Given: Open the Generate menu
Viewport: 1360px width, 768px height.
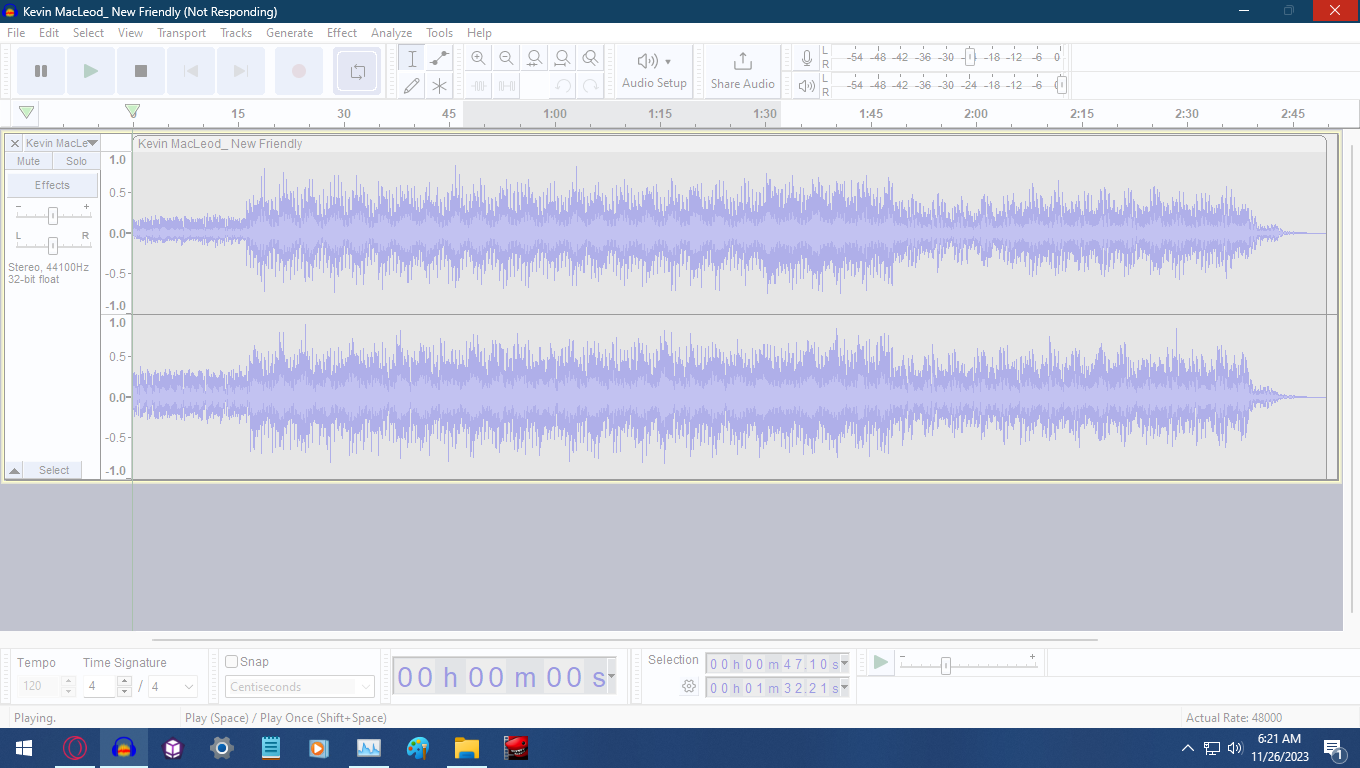Looking at the screenshot, I should (290, 32).
